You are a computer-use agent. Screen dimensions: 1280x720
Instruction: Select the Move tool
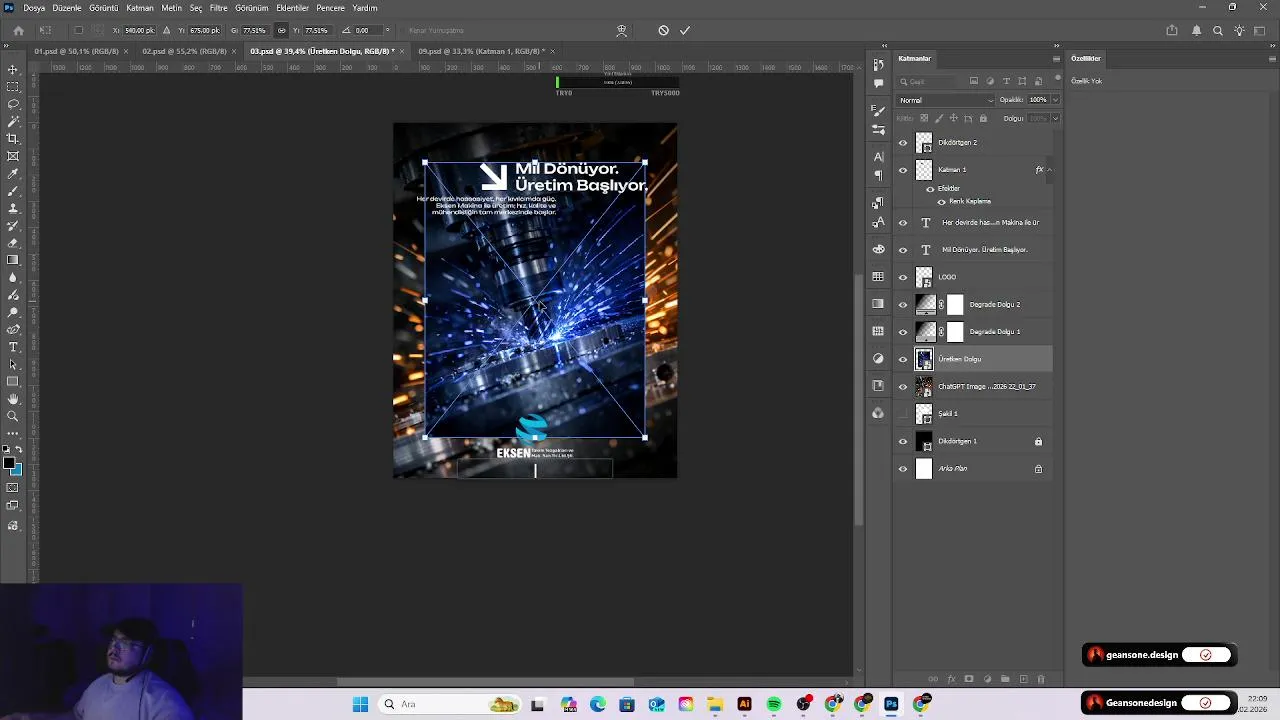(13, 69)
